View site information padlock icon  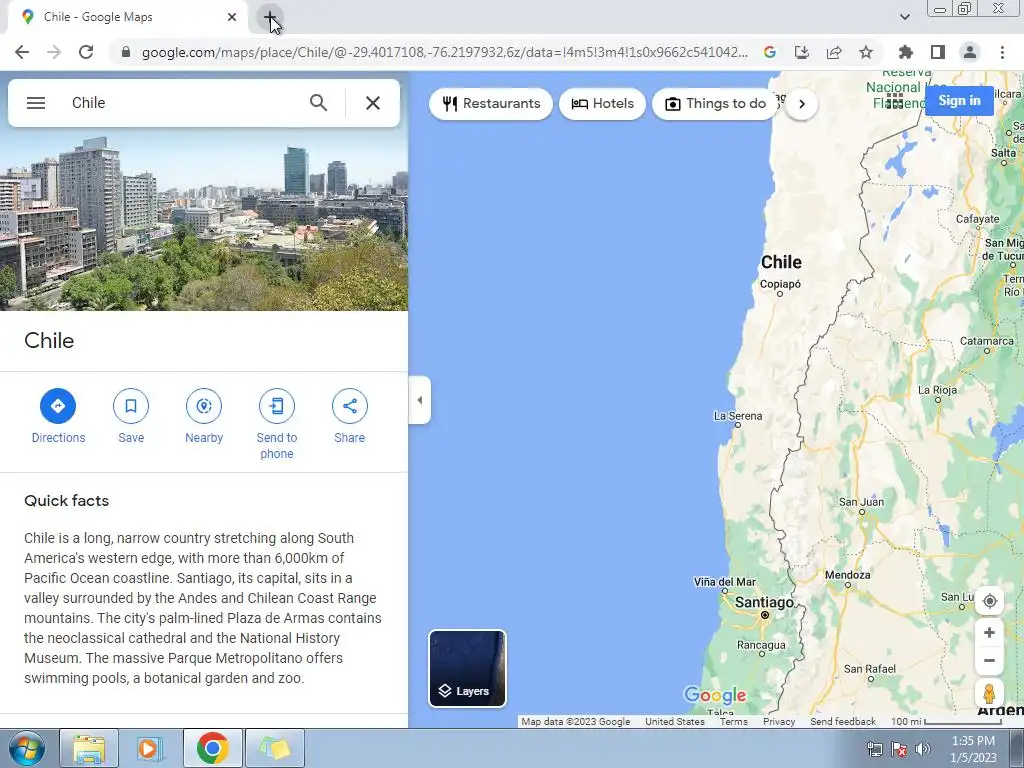click(126, 52)
